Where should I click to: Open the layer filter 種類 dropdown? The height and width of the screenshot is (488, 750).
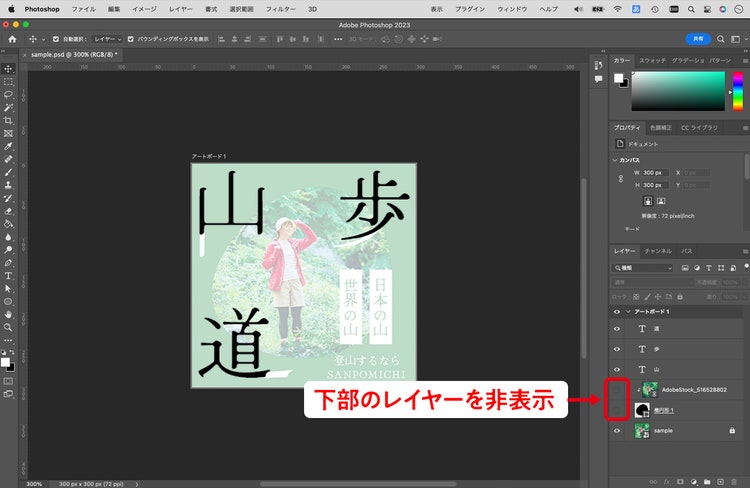click(x=643, y=268)
